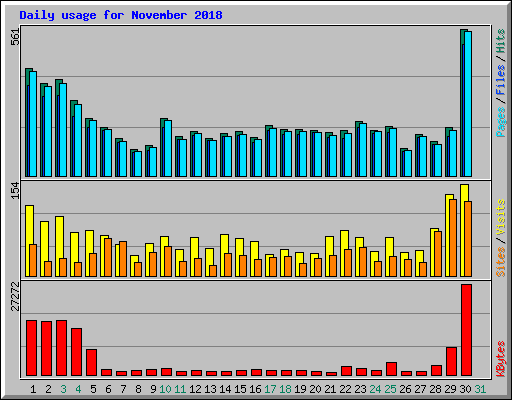This screenshot has width=512, height=400.
Task: Select day label 22 on the x-axis
Action: tap(345, 389)
